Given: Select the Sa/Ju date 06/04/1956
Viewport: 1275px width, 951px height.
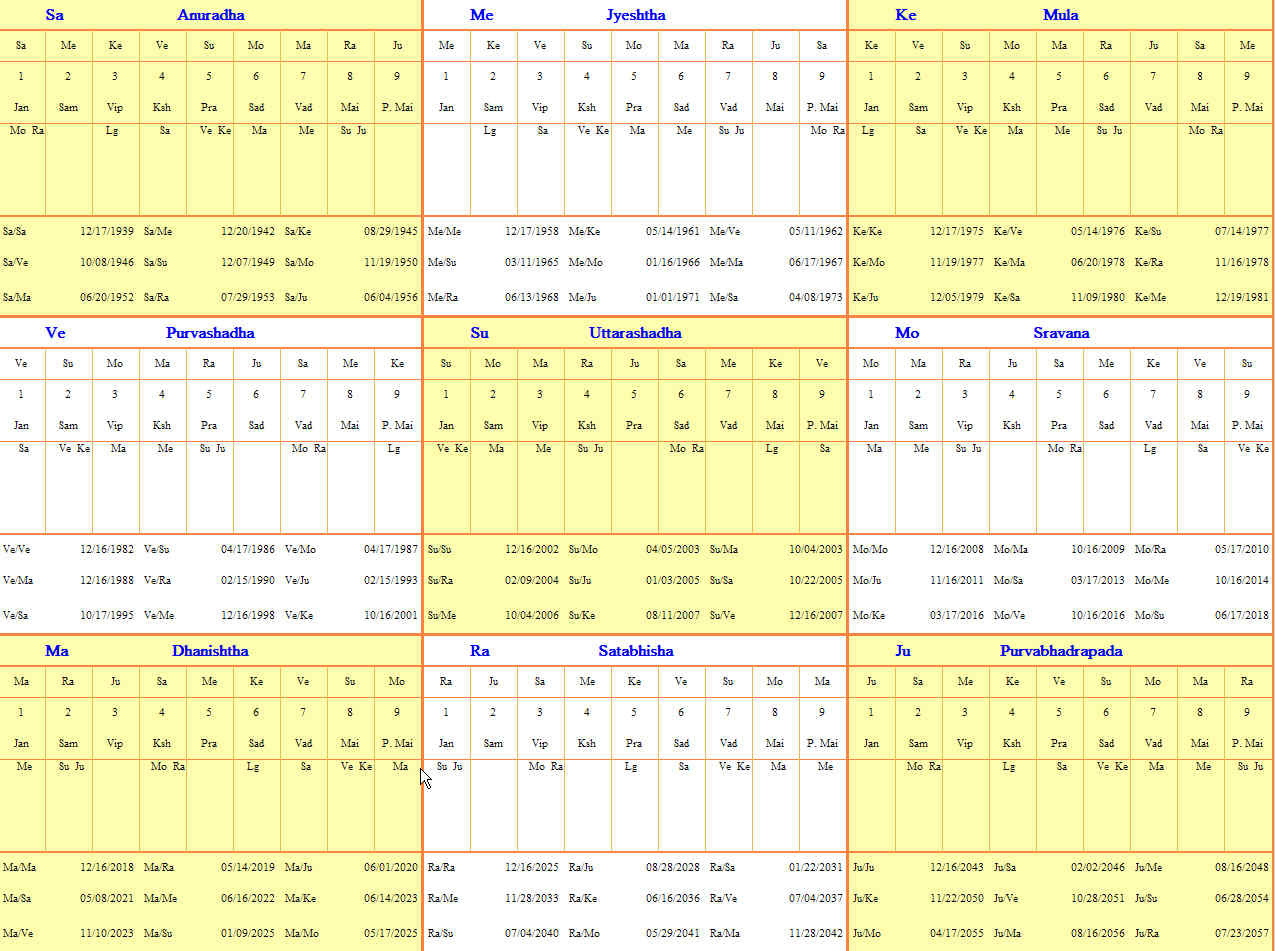Looking at the screenshot, I should pyautogui.click(x=391, y=297).
